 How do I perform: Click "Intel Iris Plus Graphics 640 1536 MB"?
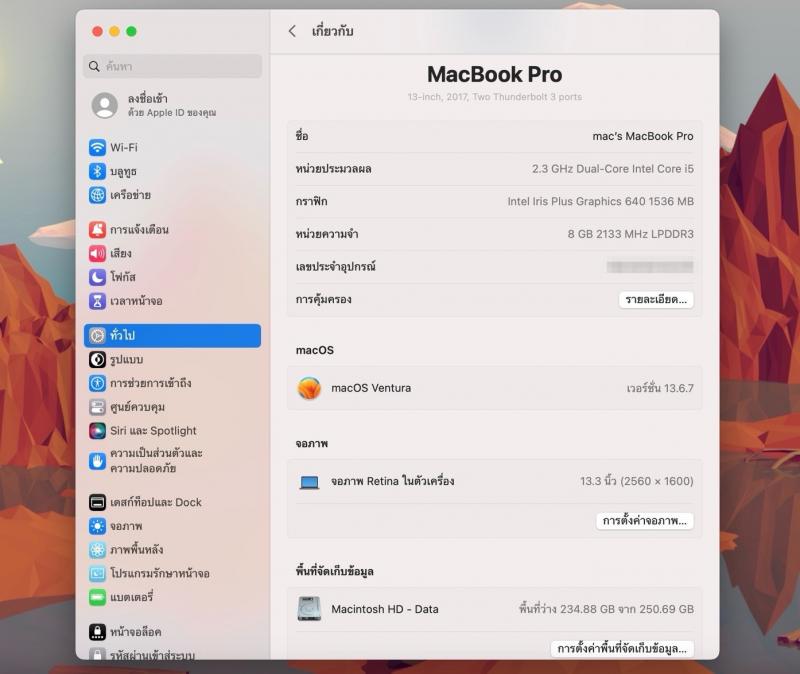point(601,202)
